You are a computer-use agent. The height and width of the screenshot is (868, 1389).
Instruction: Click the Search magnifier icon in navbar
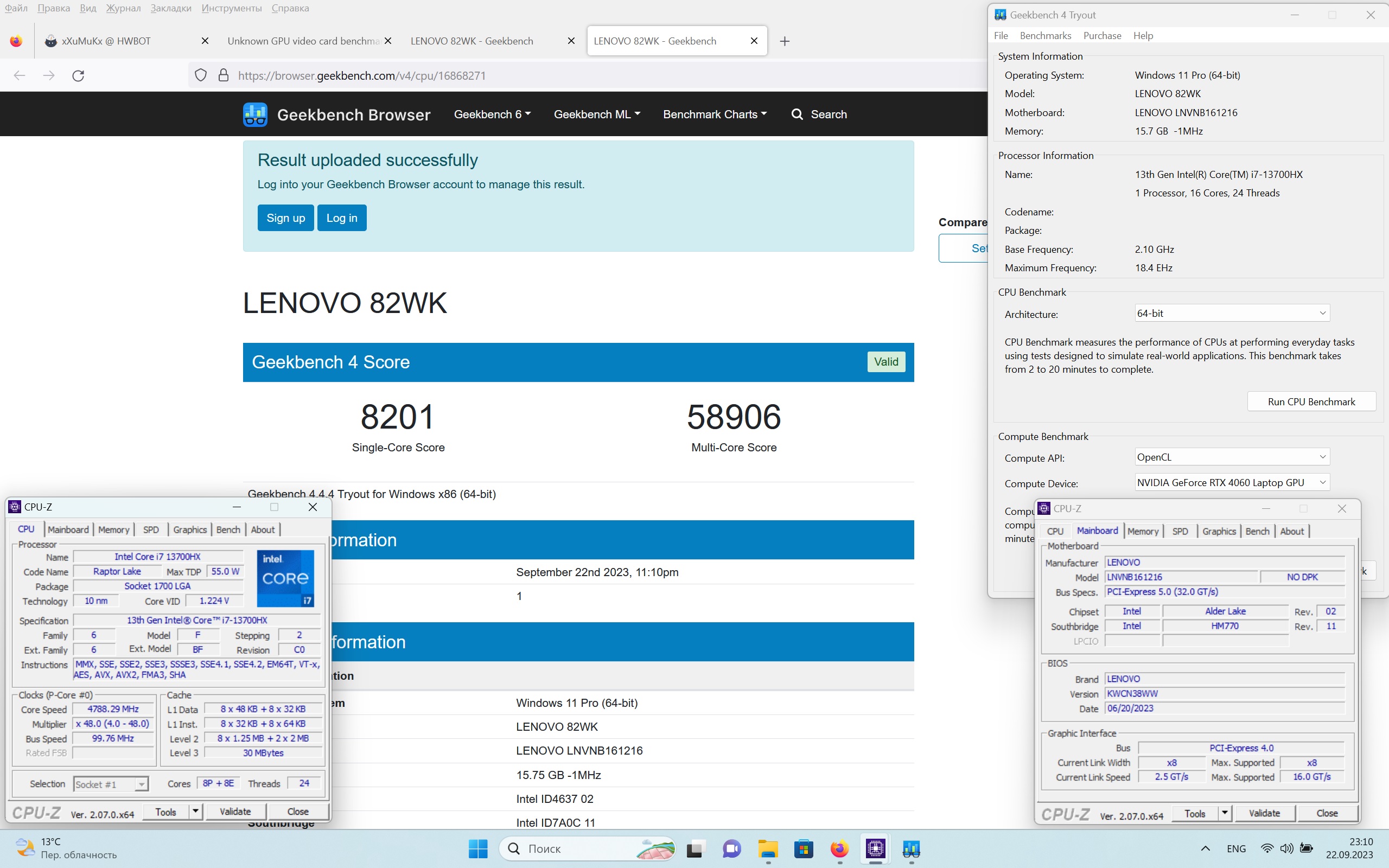click(797, 114)
